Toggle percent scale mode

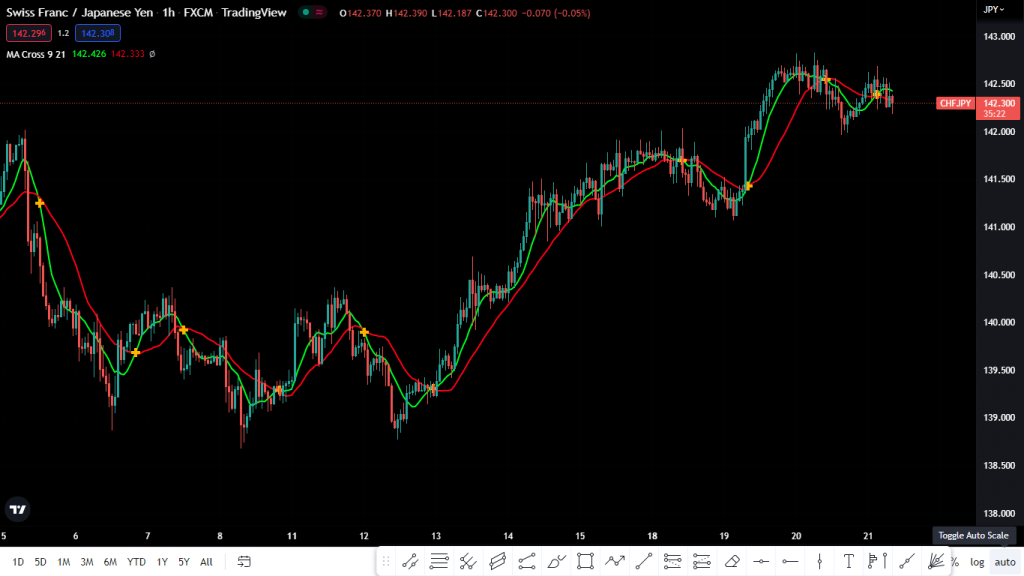(x=955, y=562)
